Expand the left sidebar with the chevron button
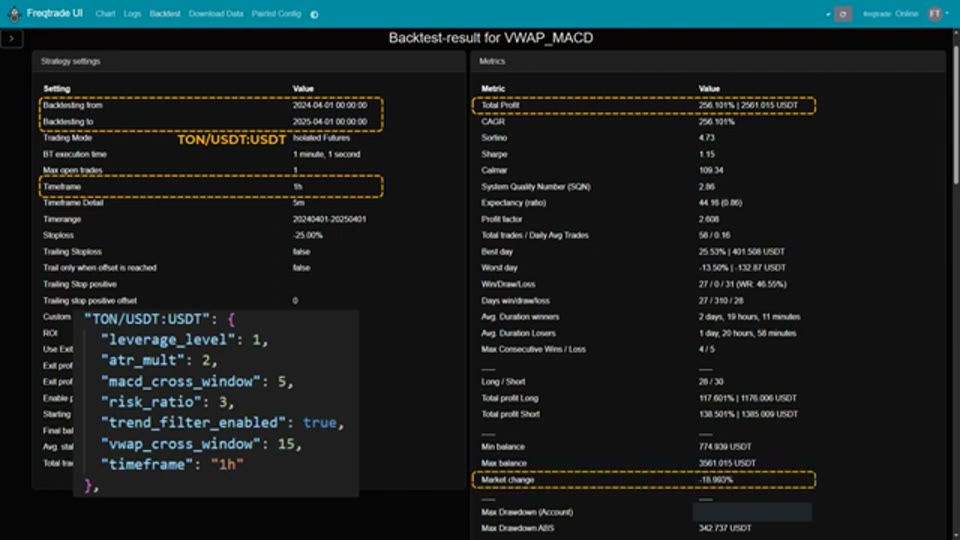The width and height of the screenshot is (960, 540). tap(12, 39)
